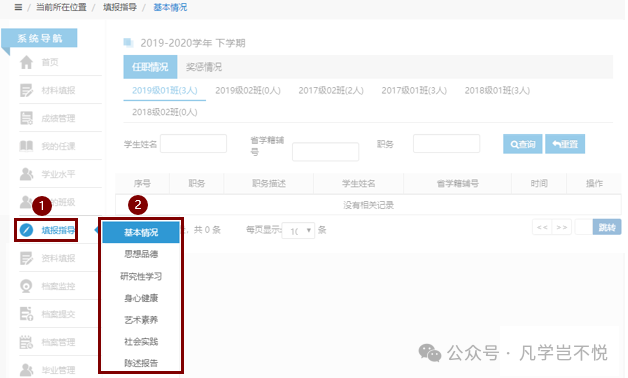Choose 思想品德 in the submenu

point(141,254)
